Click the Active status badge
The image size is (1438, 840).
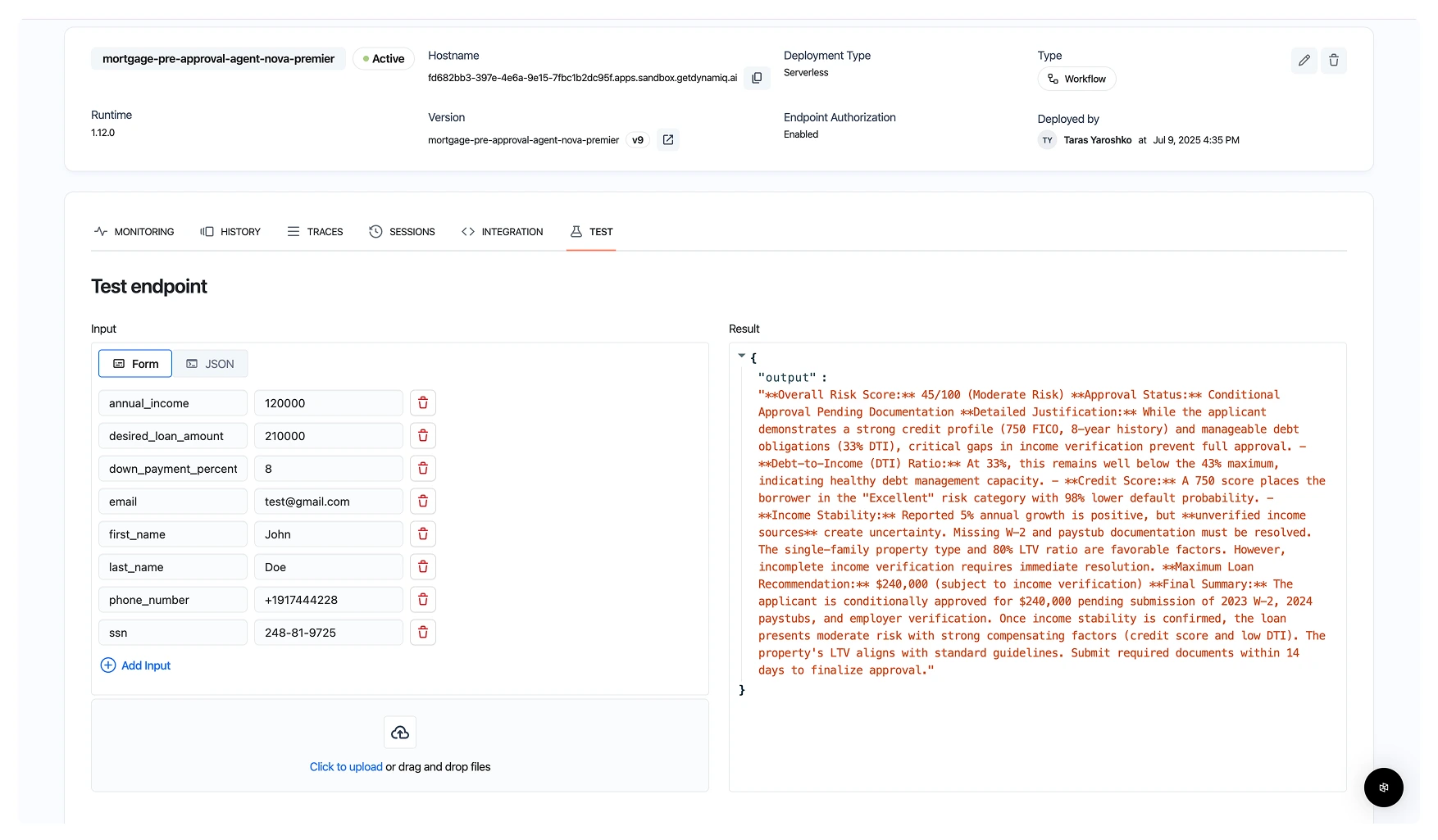(x=384, y=59)
